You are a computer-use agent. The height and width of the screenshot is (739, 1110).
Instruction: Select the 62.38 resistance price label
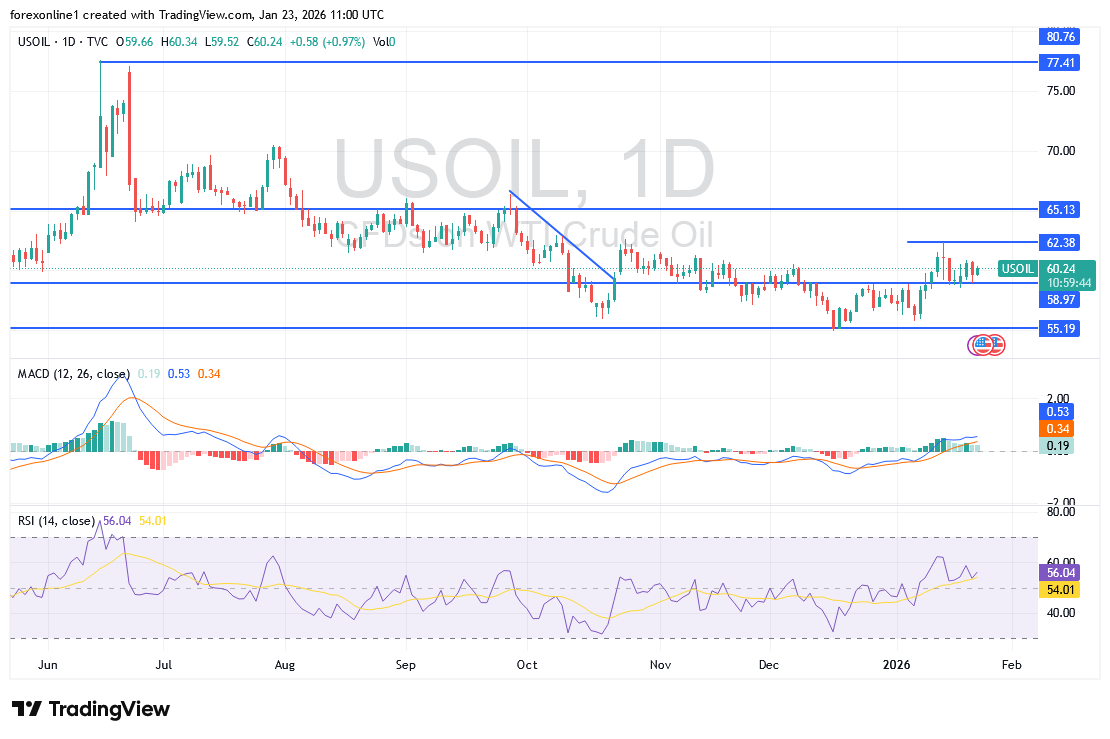(1060, 242)
